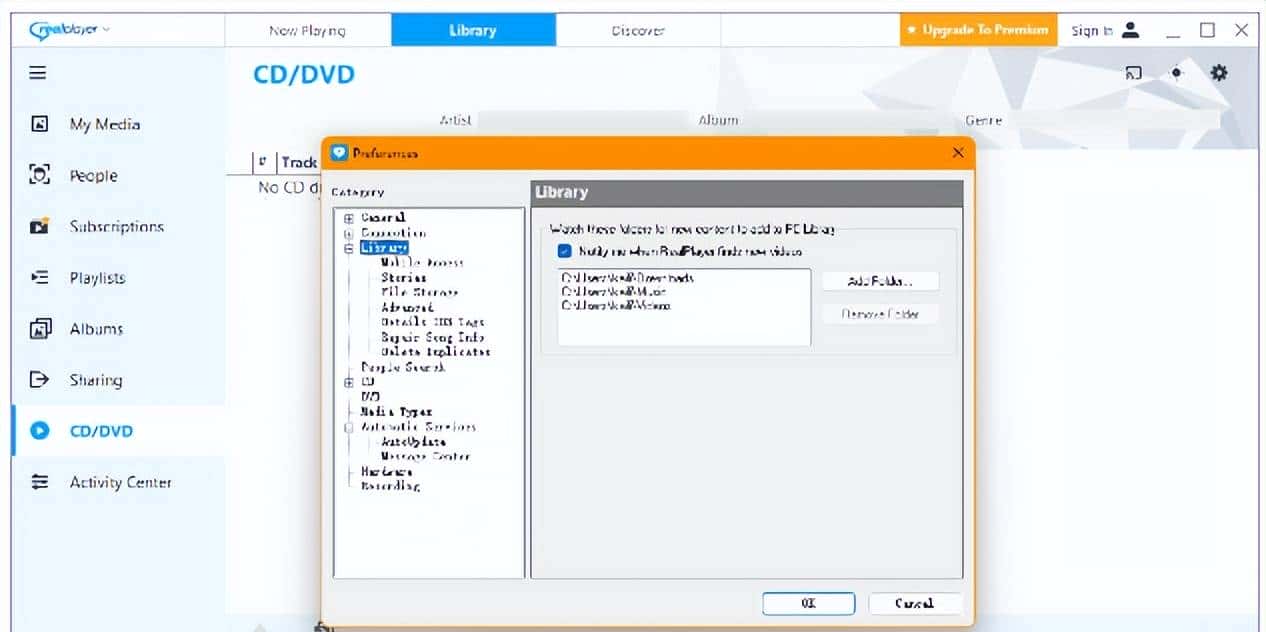Click the Track column header
The width and height of the screenshot is (1266, 632).
299,162
